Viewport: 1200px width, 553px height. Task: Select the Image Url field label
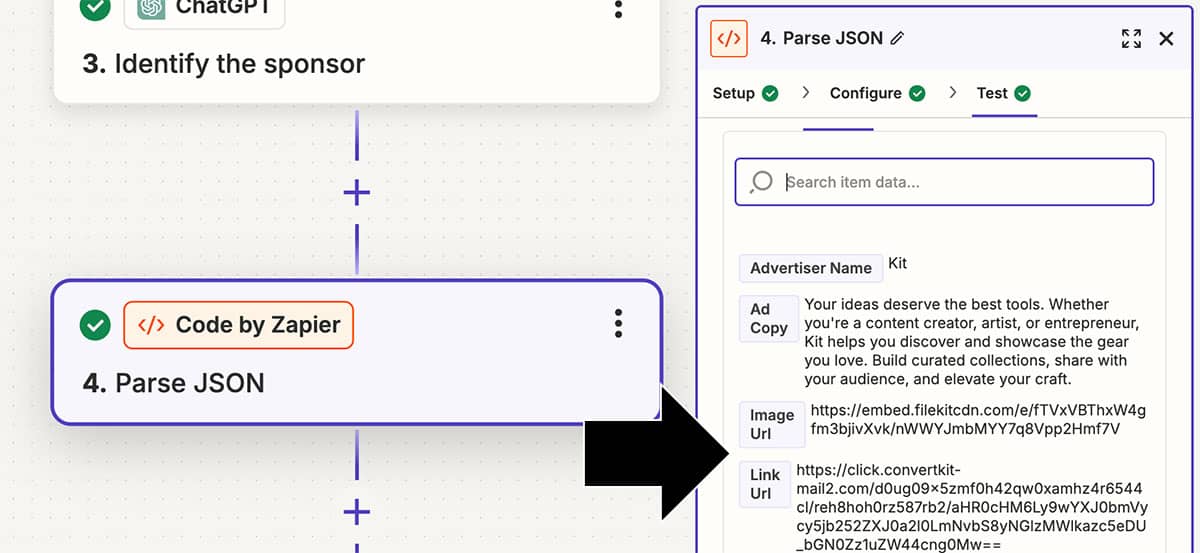pos(771,424)
